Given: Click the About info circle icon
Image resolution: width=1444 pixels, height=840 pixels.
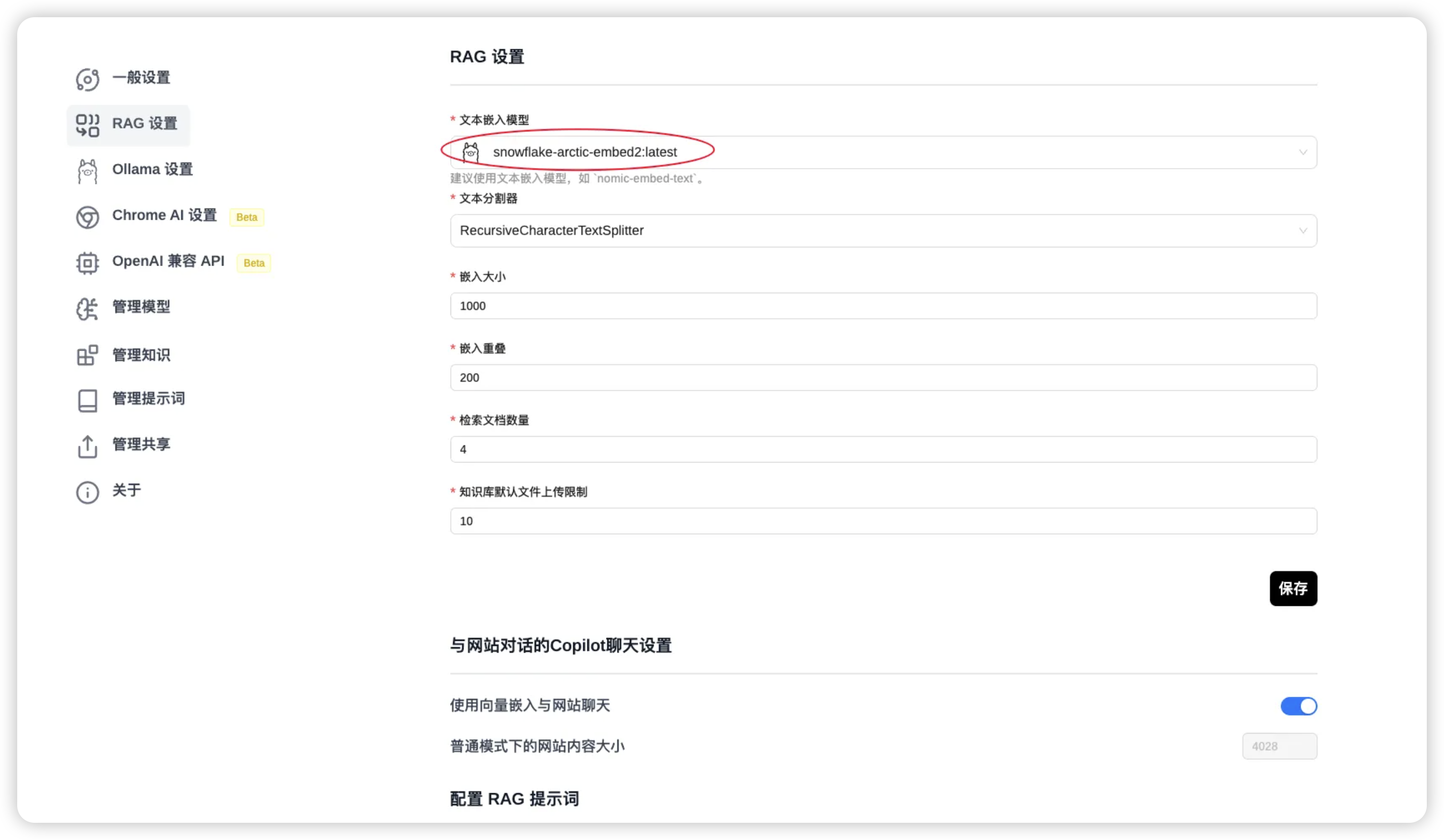Looking at the screenshot, I should click(87, 492).
